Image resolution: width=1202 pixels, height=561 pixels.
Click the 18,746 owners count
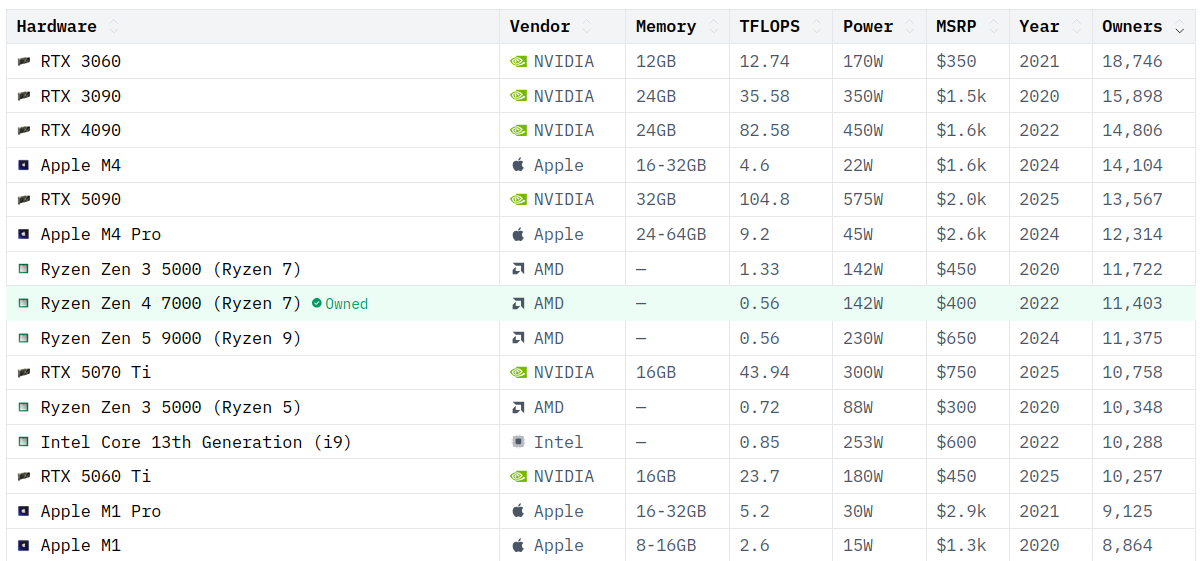(x=1132, y=62)
